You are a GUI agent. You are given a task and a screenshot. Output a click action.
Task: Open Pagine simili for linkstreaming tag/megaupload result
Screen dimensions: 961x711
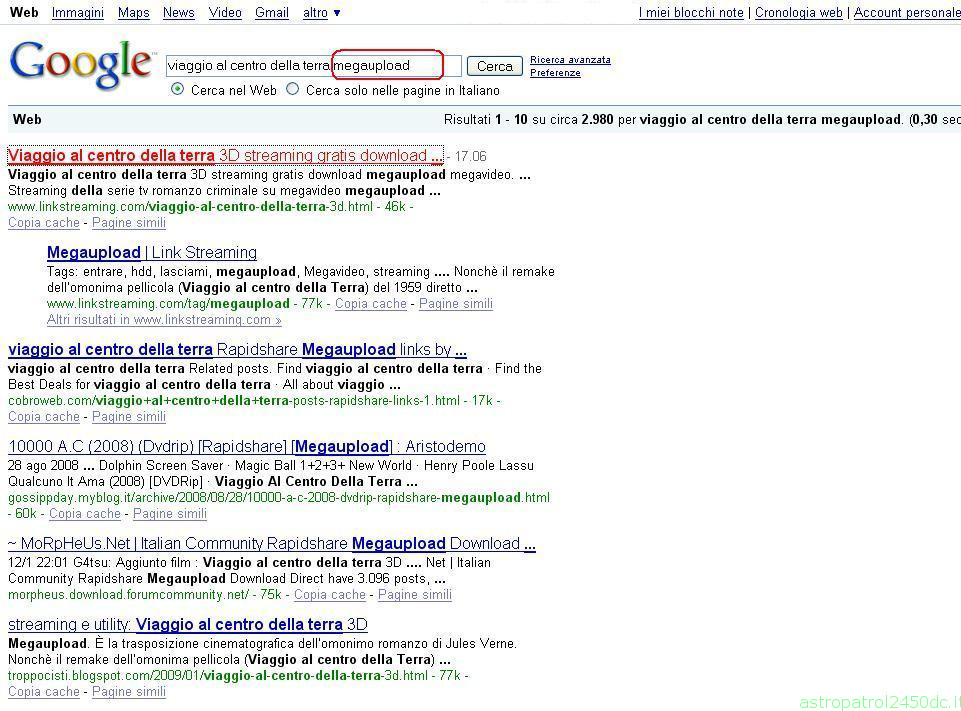coord(456,304)
